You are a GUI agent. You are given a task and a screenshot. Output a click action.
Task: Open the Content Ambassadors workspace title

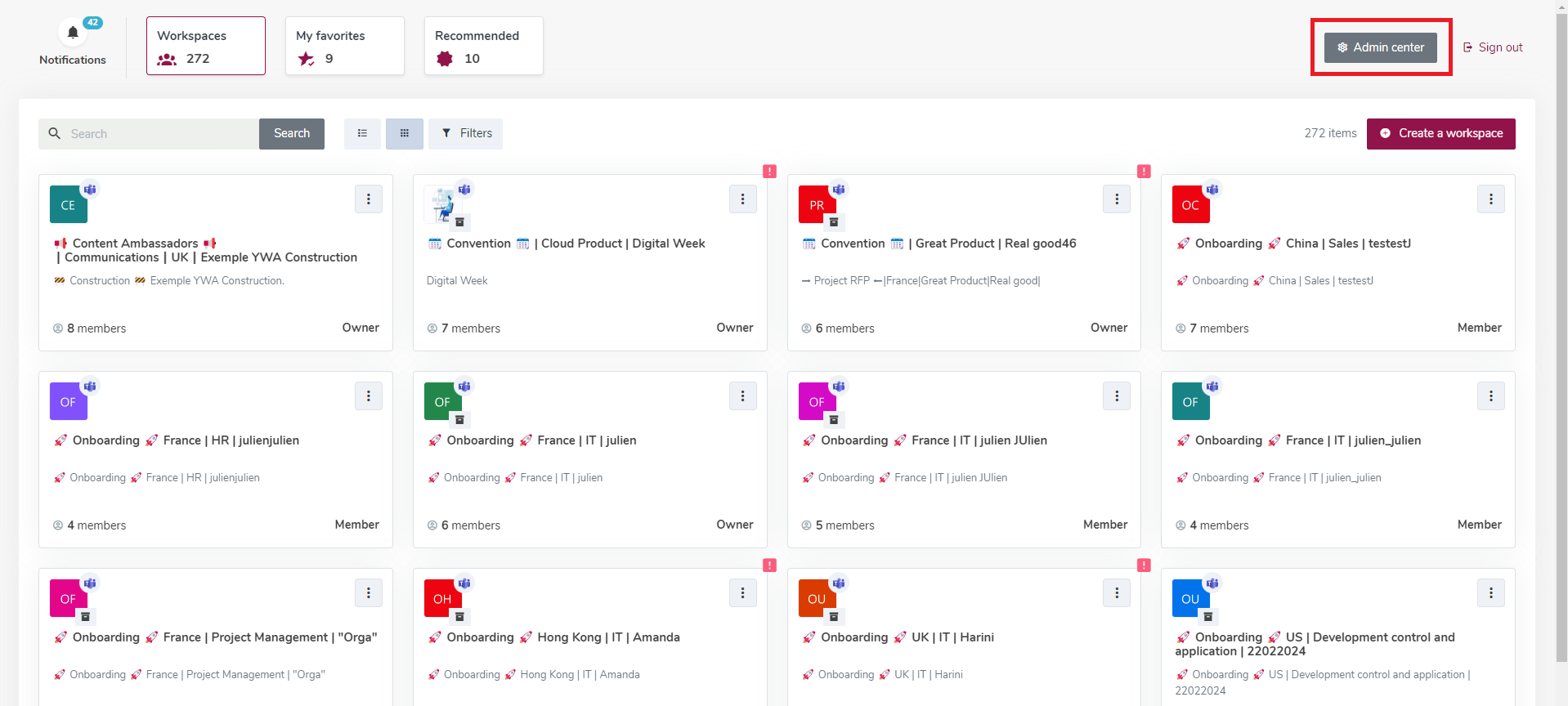pos(205,250)
